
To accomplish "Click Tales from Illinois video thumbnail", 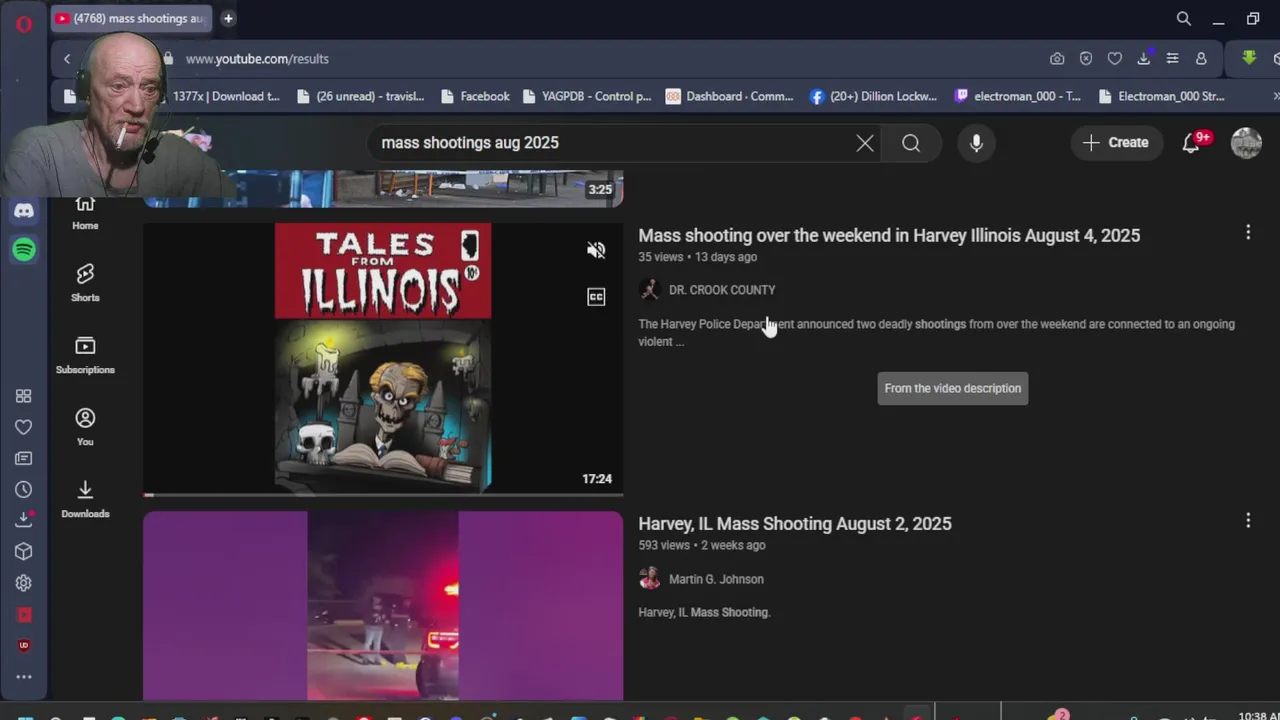I will (x=383, y=358).
